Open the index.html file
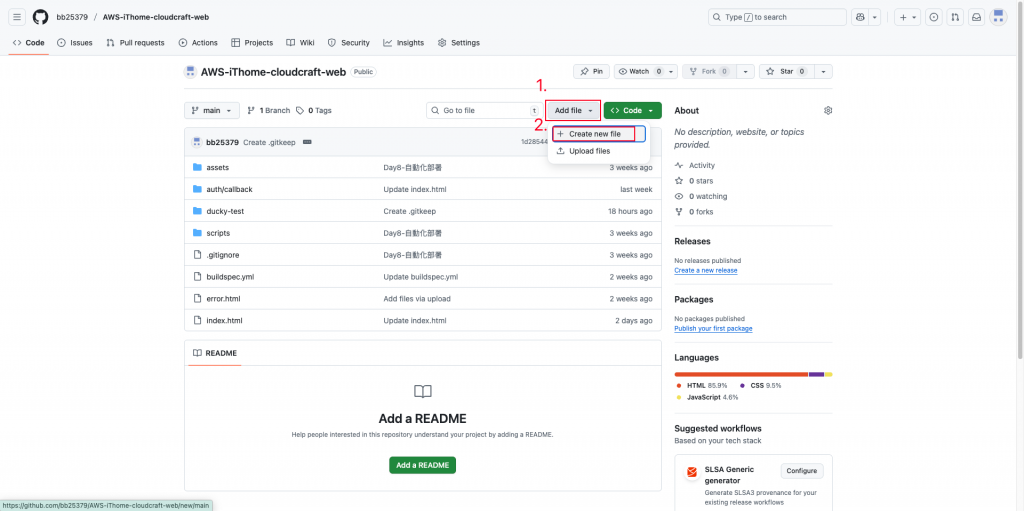 point(225,321)
